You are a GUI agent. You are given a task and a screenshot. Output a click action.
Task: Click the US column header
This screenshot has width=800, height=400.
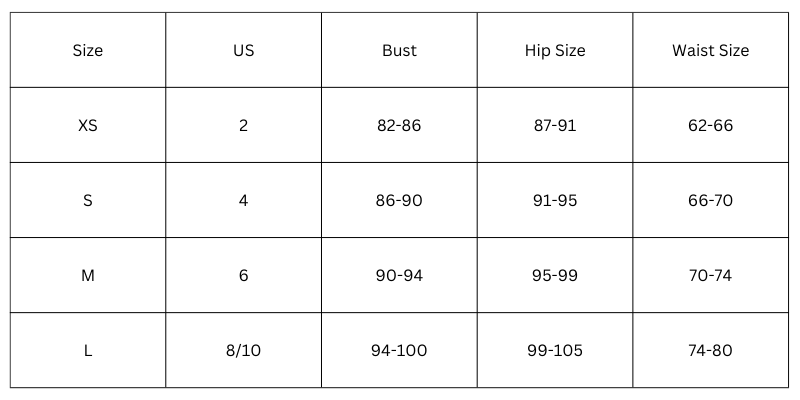pyautogui.click(x=243, y=50)
